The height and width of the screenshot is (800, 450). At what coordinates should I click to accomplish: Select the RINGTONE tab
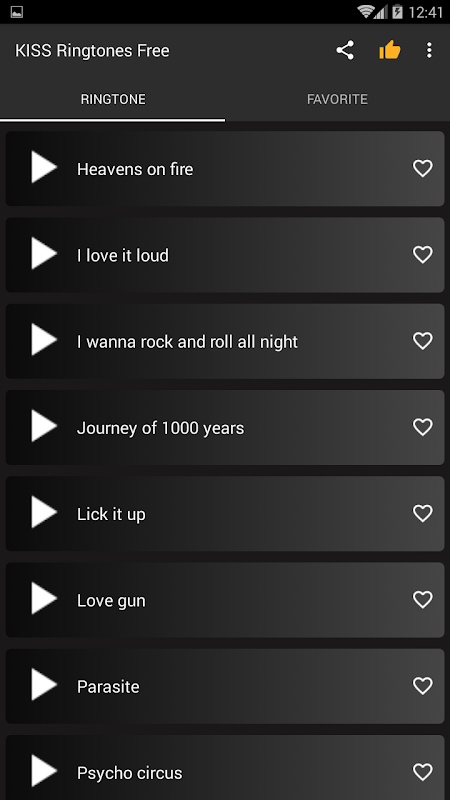(113, 99)
